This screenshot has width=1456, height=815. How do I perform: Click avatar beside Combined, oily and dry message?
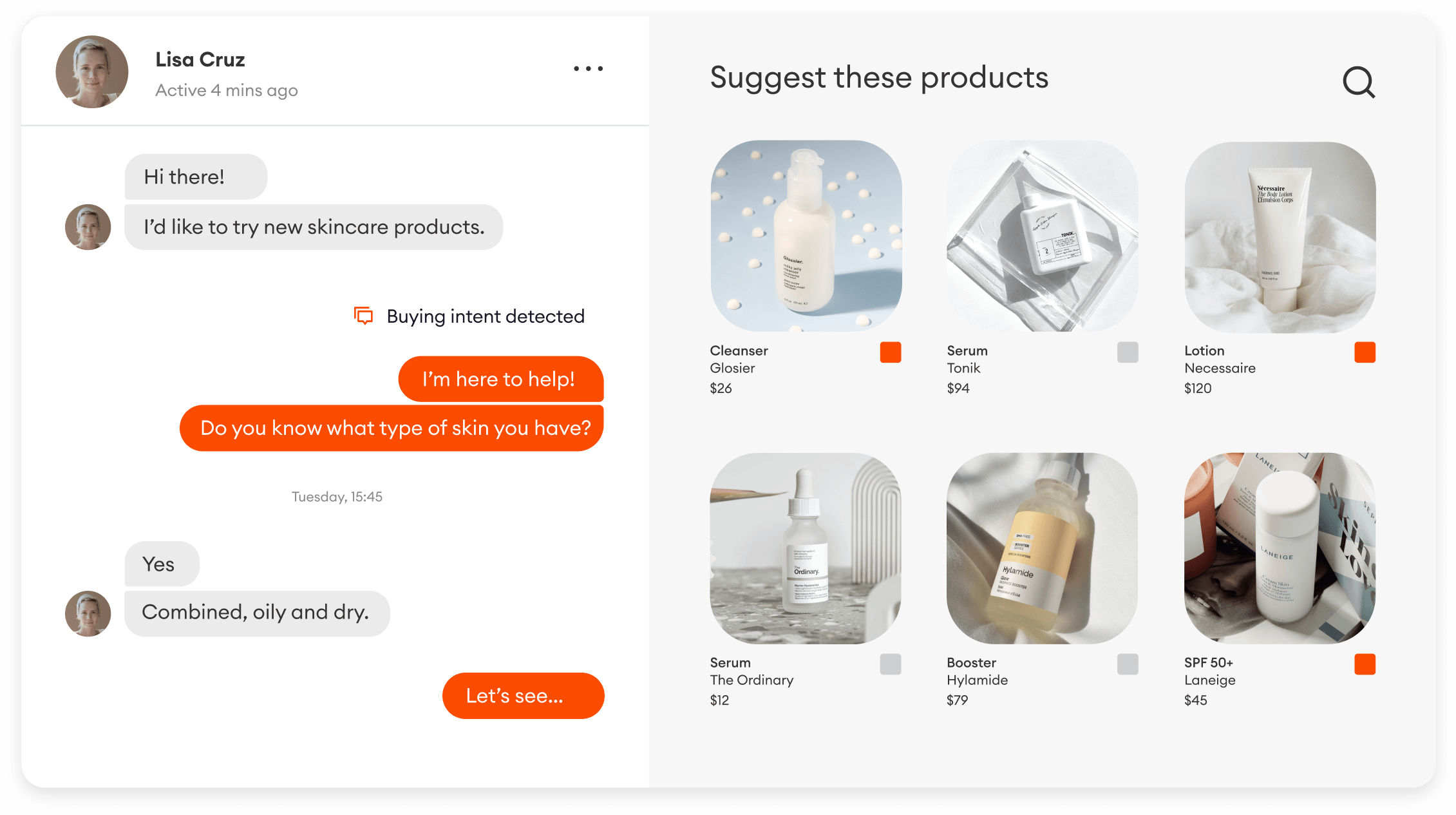pos(88,614)
